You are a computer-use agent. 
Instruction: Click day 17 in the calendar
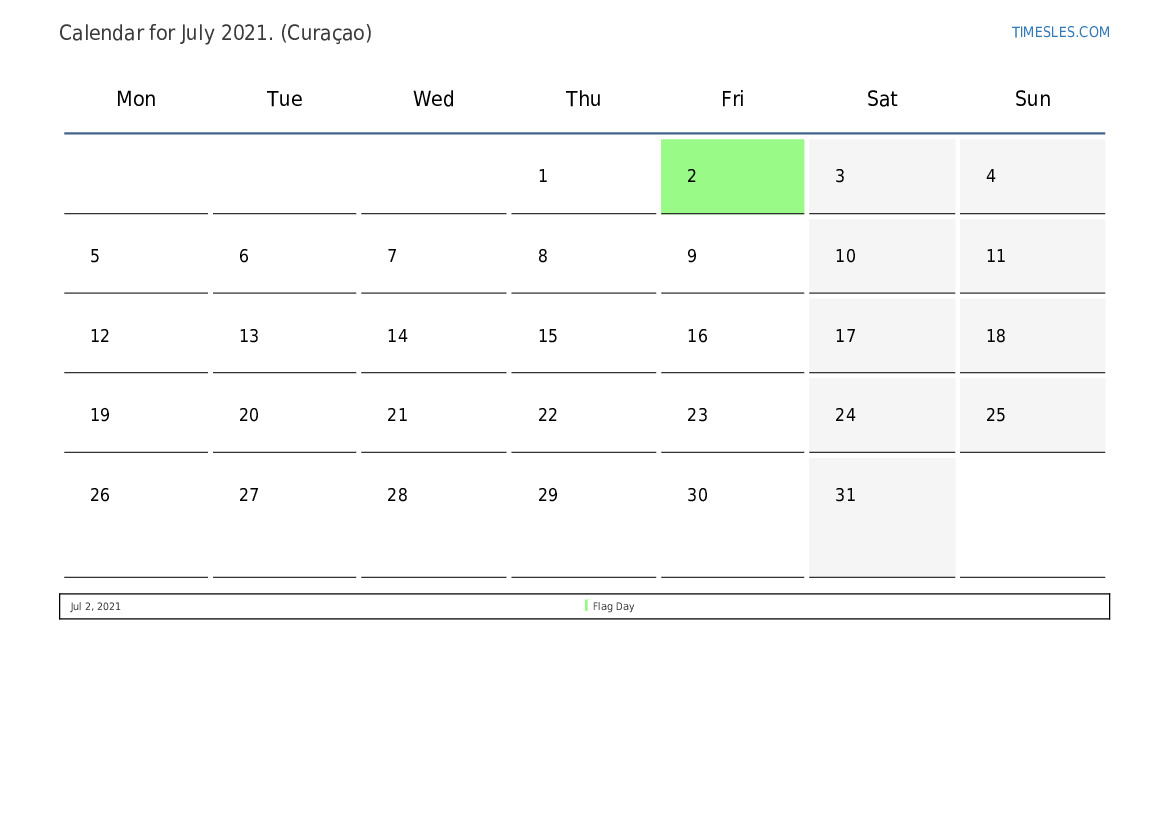pos(882,336)
